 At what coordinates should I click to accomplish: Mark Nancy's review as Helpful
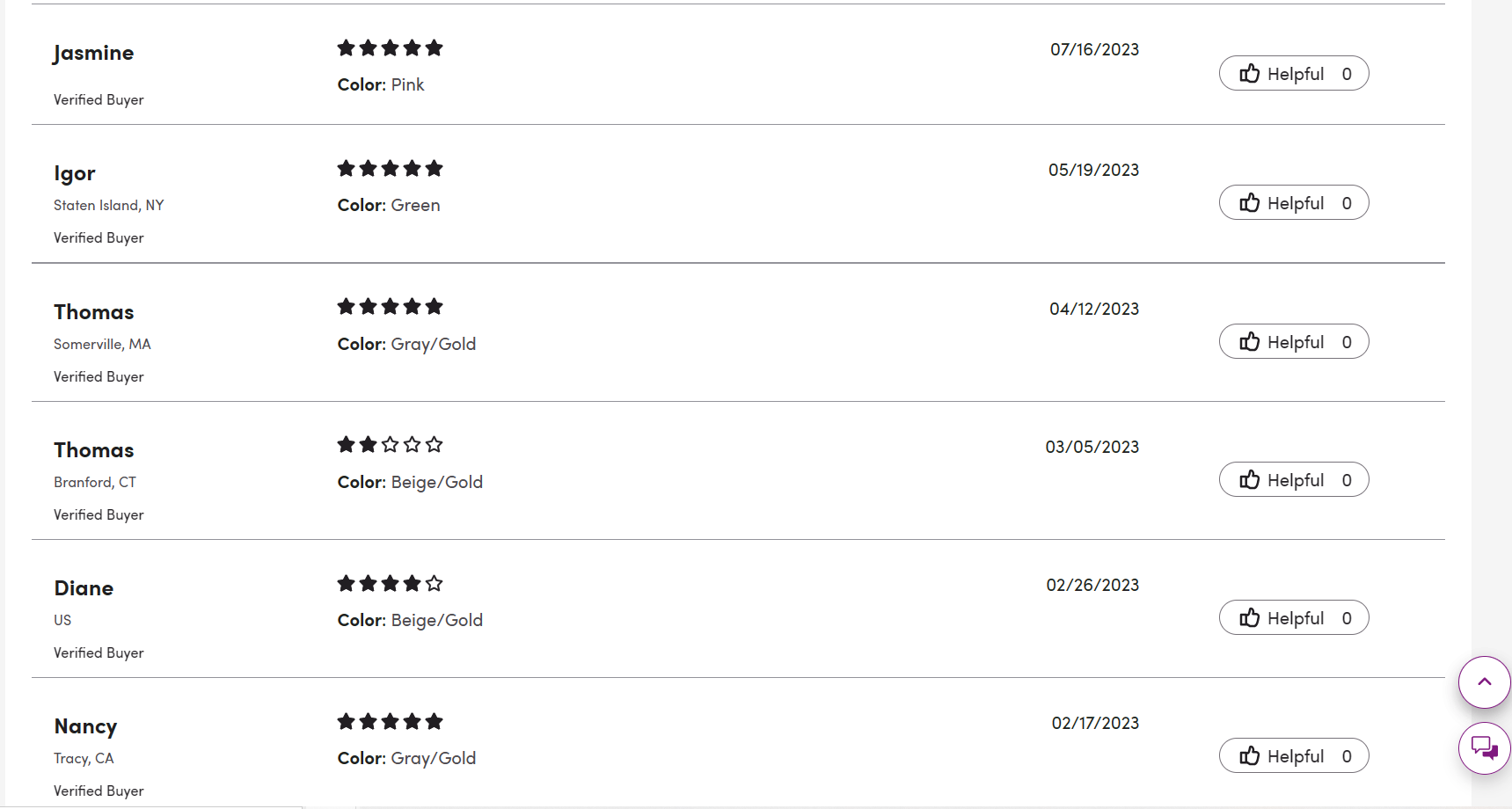(1293, 756)
